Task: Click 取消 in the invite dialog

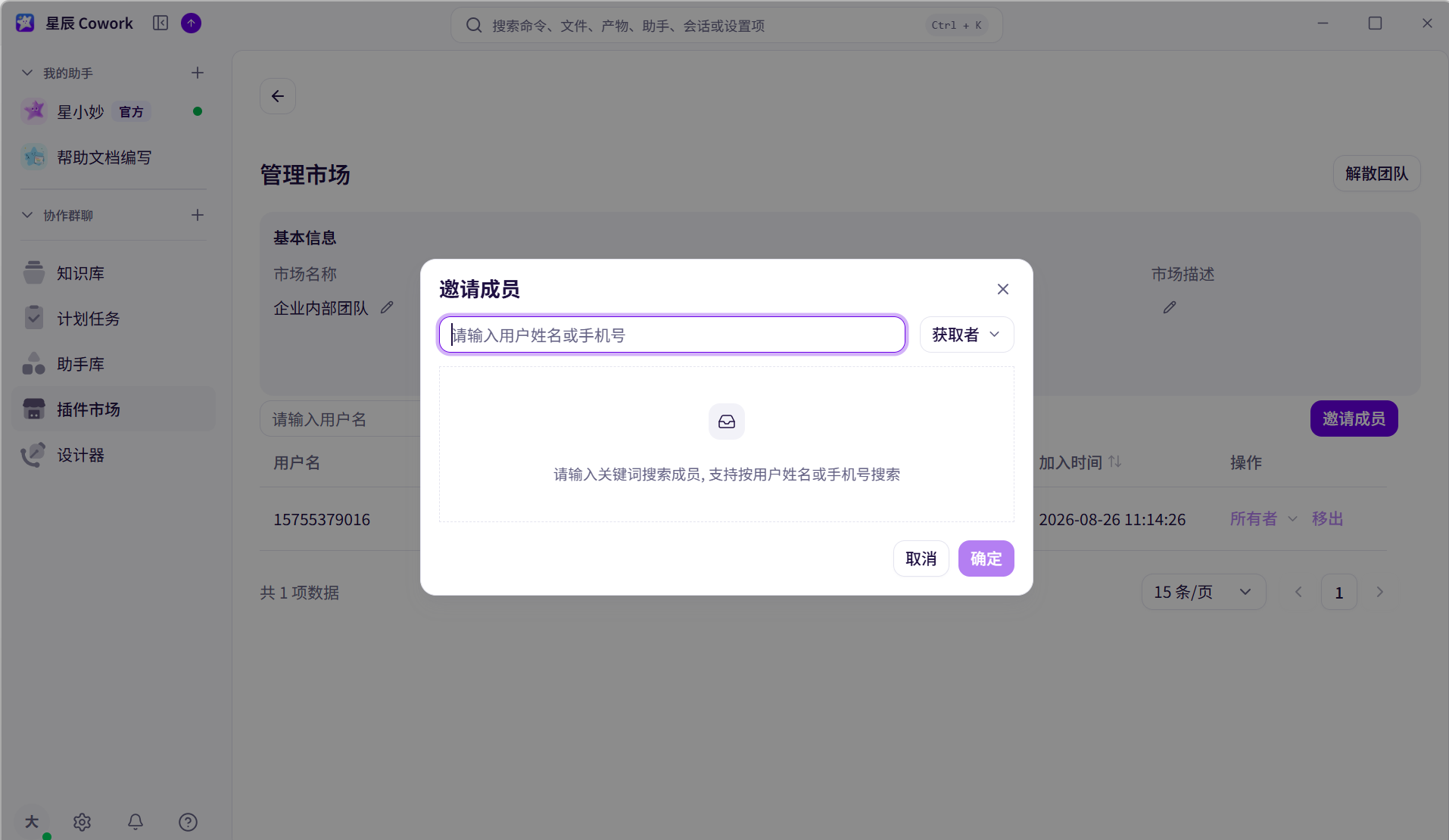Action: click(x=921, y=558)
